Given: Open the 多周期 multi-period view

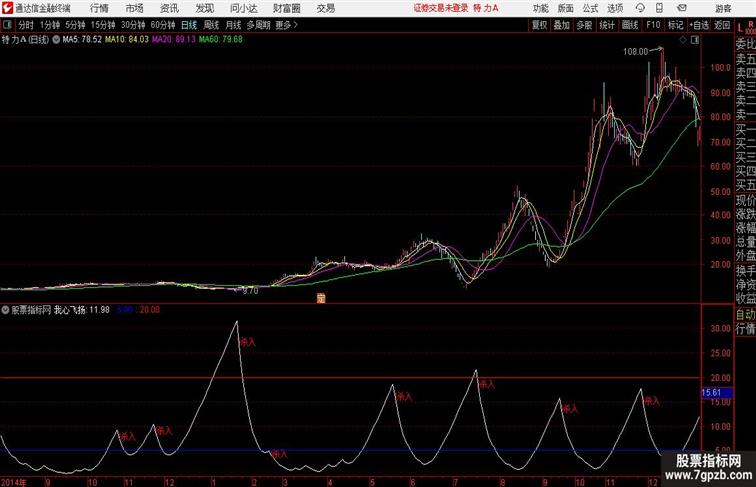Looking at the screenshot, I should [x=258, y=25].
